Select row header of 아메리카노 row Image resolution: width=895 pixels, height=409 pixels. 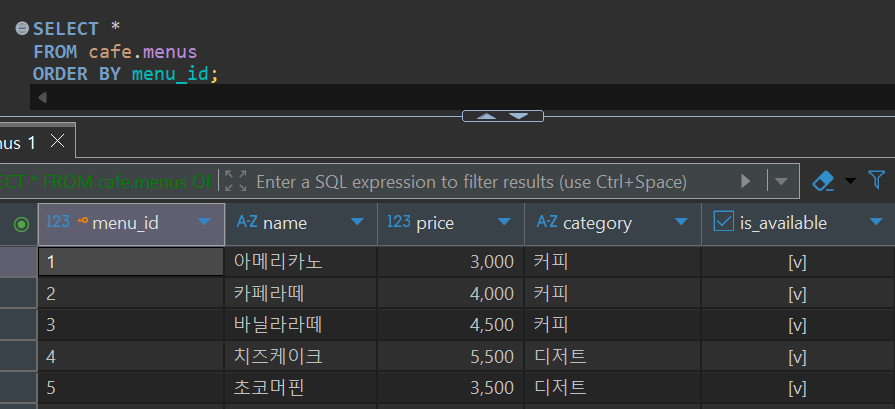click(x=18, y=262)
